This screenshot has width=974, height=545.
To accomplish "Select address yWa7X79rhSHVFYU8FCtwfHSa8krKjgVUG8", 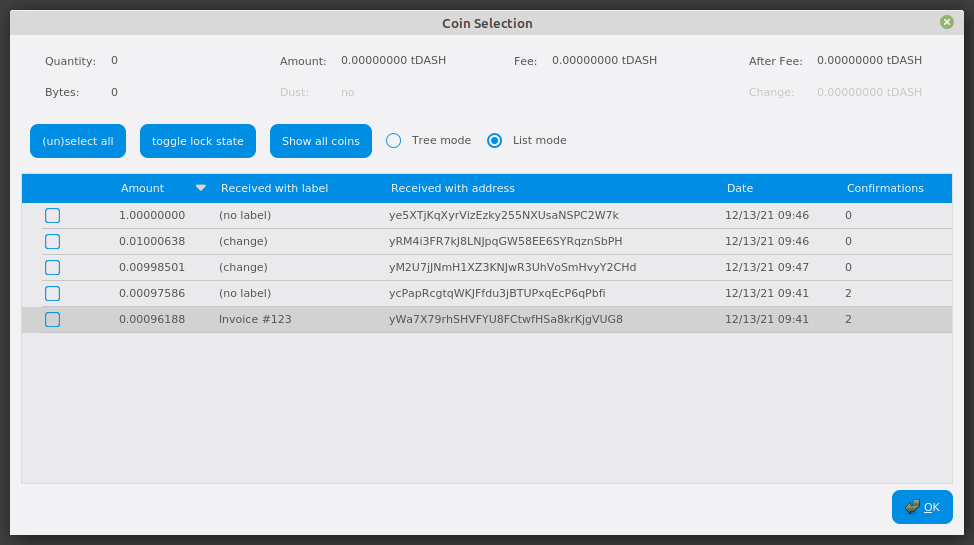I will coord(505,319).
